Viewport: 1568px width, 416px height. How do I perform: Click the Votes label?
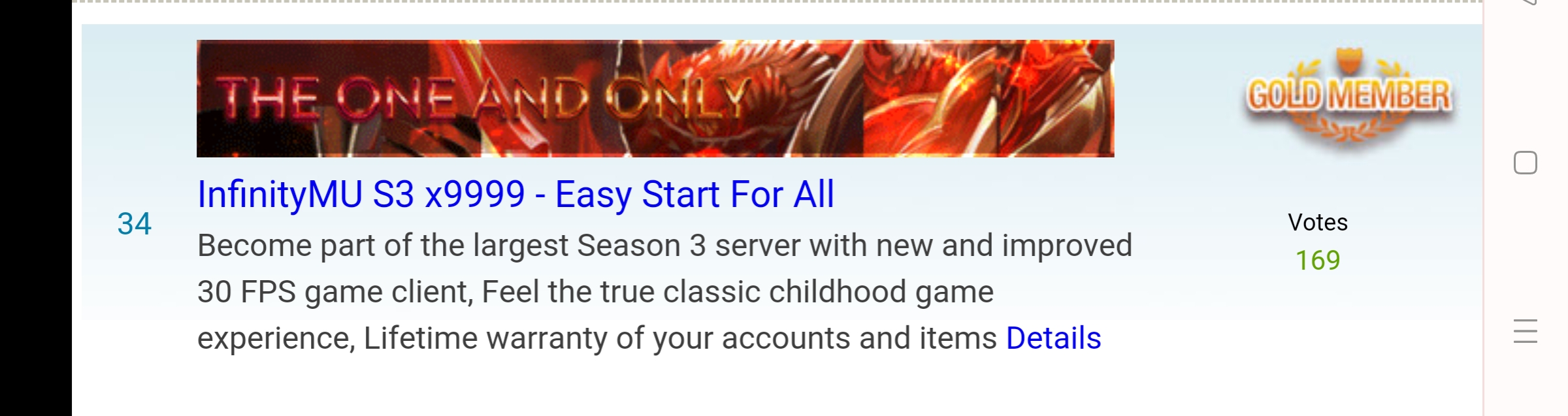coord(1318,223)
